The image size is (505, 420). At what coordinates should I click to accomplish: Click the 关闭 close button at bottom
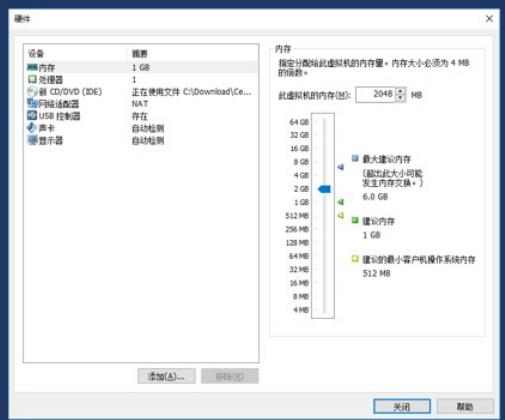point(402,406)
